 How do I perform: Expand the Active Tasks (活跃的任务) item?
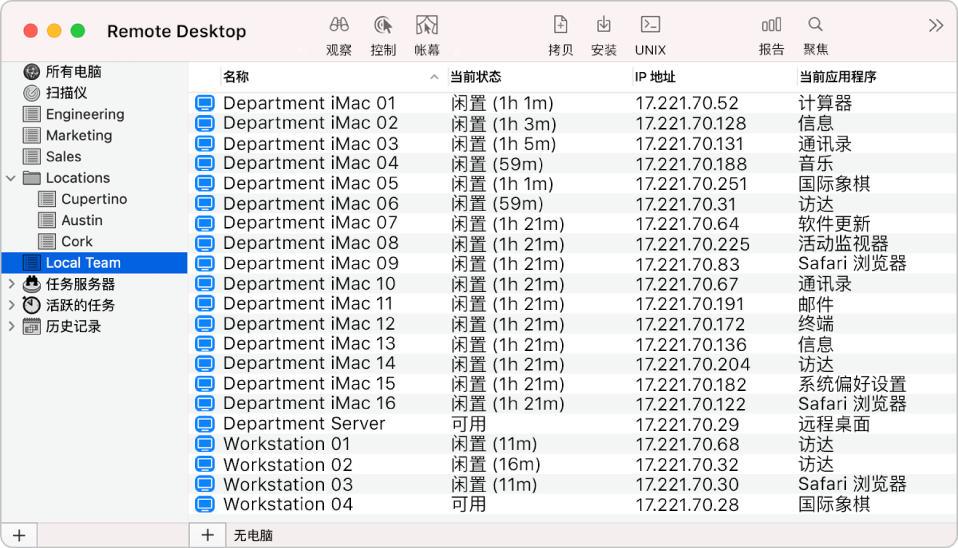point(11,305)
